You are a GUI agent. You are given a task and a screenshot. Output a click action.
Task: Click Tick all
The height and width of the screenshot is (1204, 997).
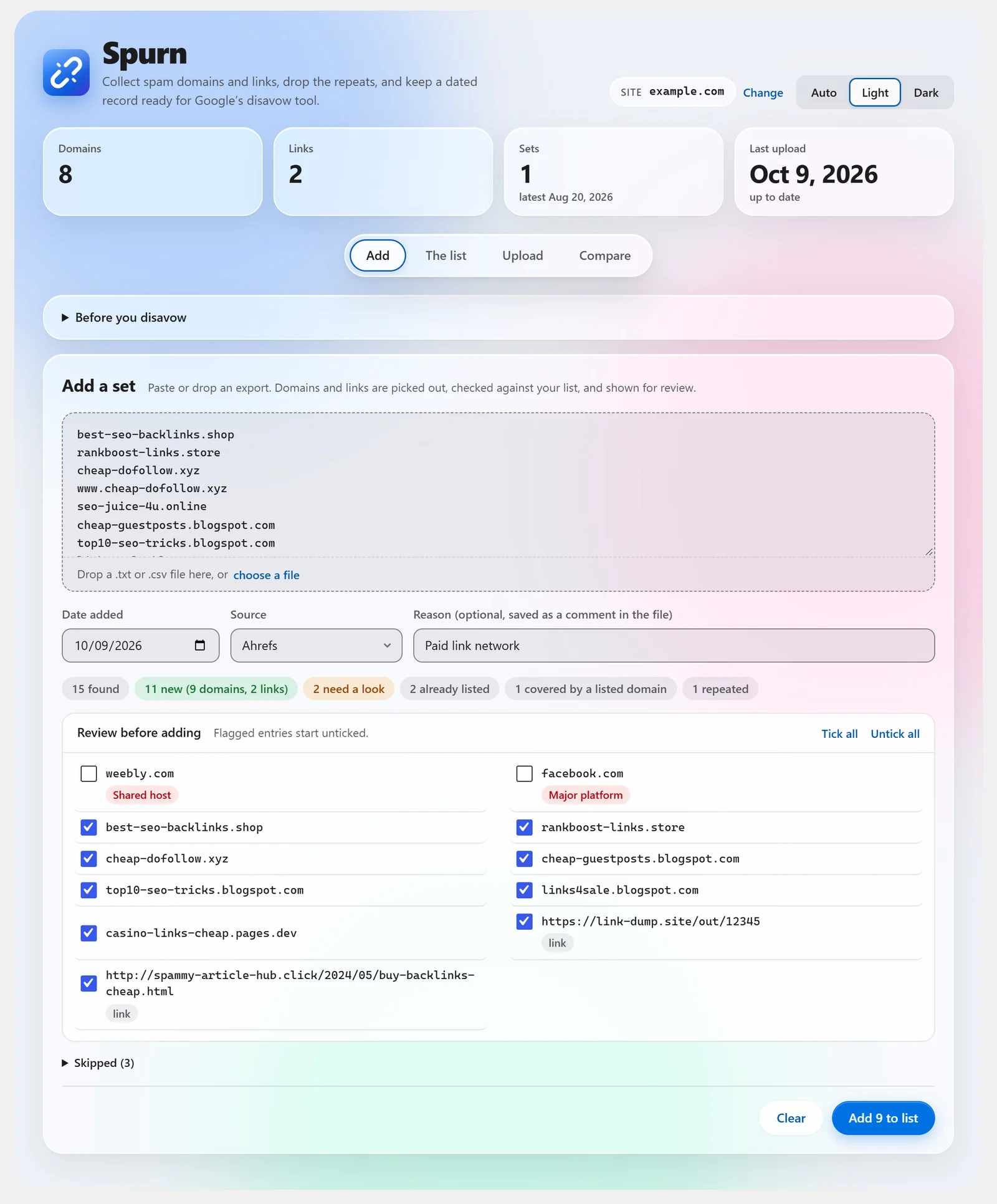coord(839,733)
